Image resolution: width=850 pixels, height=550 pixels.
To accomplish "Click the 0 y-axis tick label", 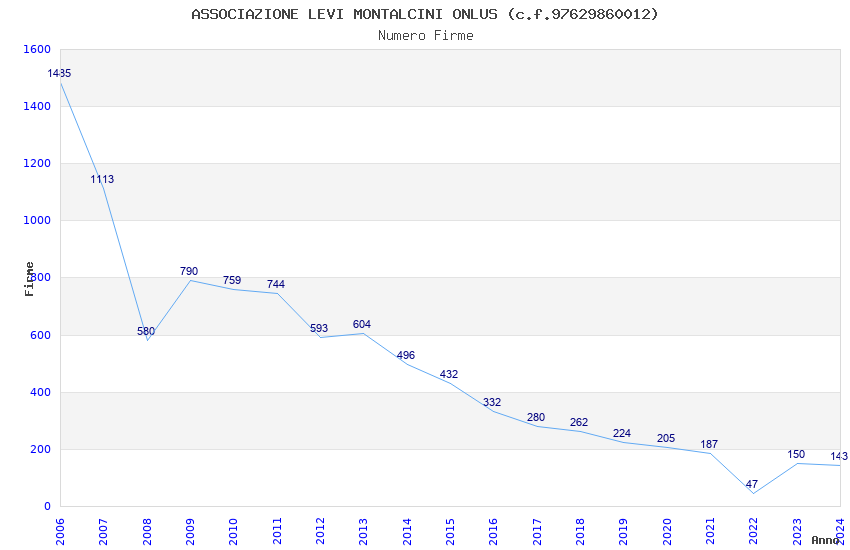I will [48, 506].
